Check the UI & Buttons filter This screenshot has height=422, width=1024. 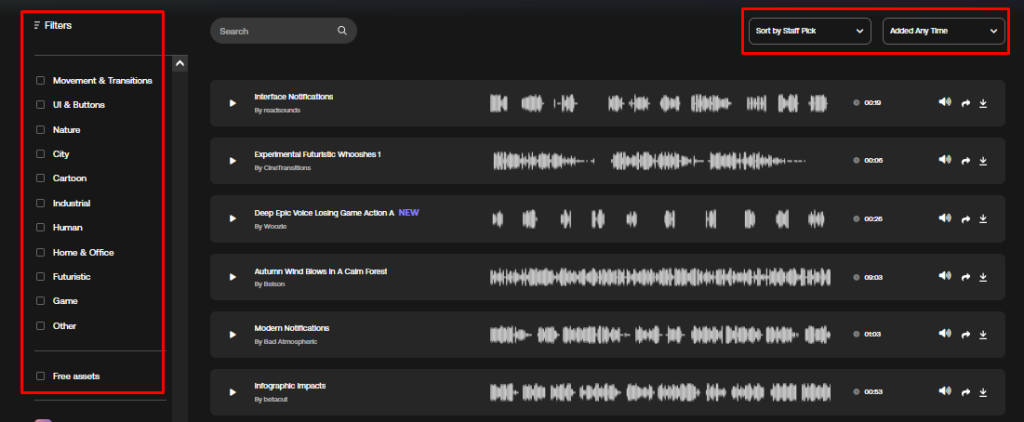tap(40, 105)
